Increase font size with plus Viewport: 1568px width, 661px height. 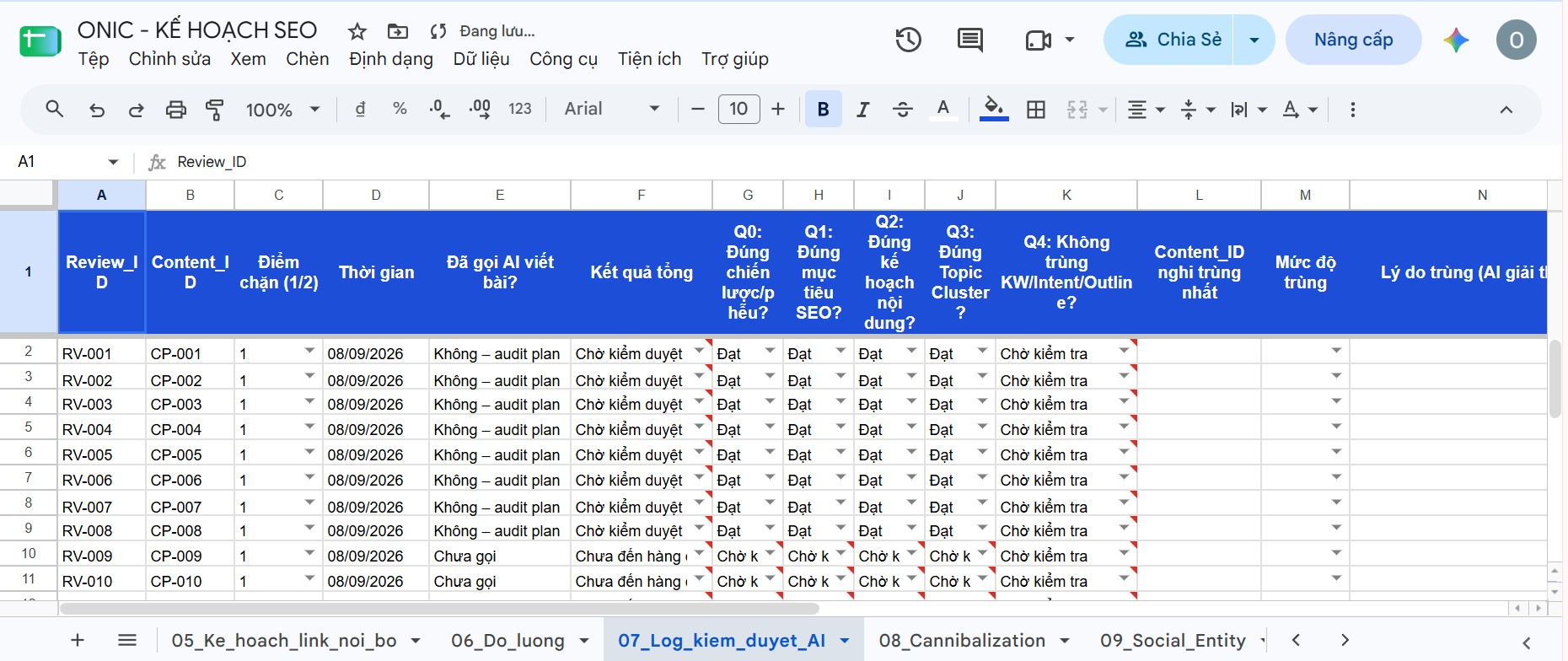[778, 109]
